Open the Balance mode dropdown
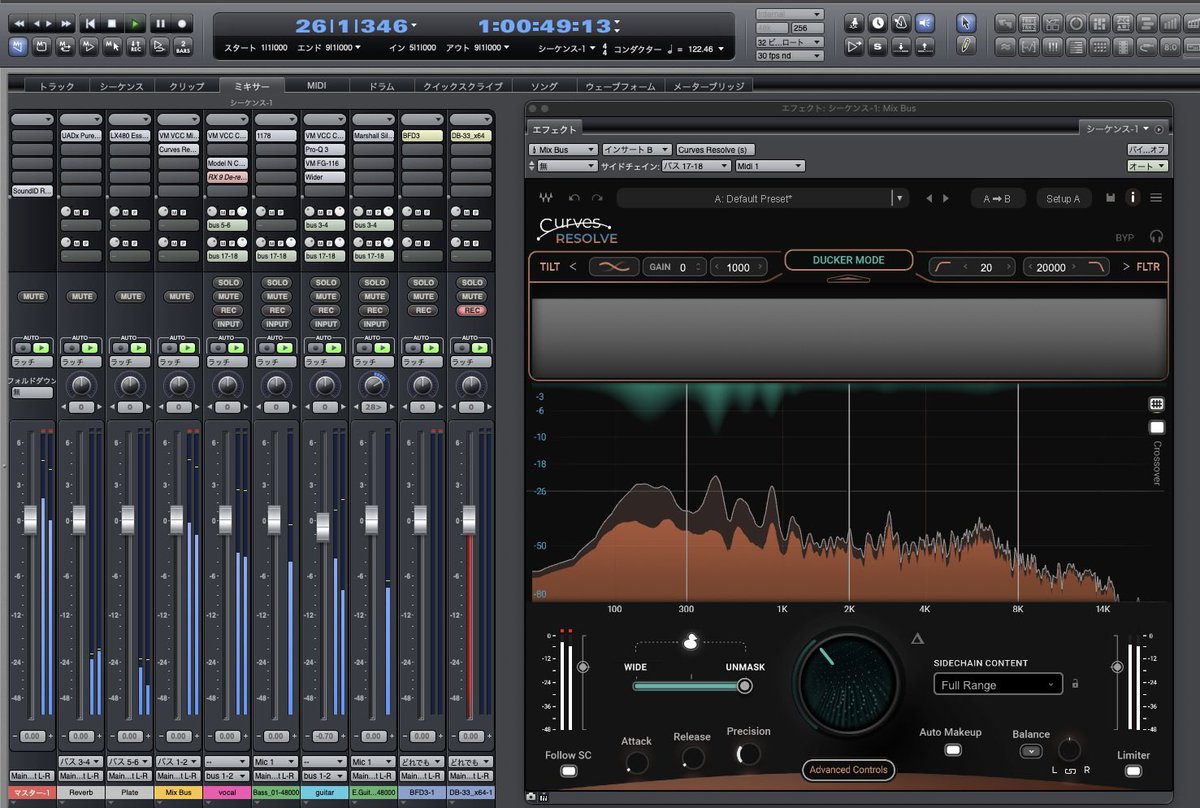The image size is (1200, 808). point(1031,751)
